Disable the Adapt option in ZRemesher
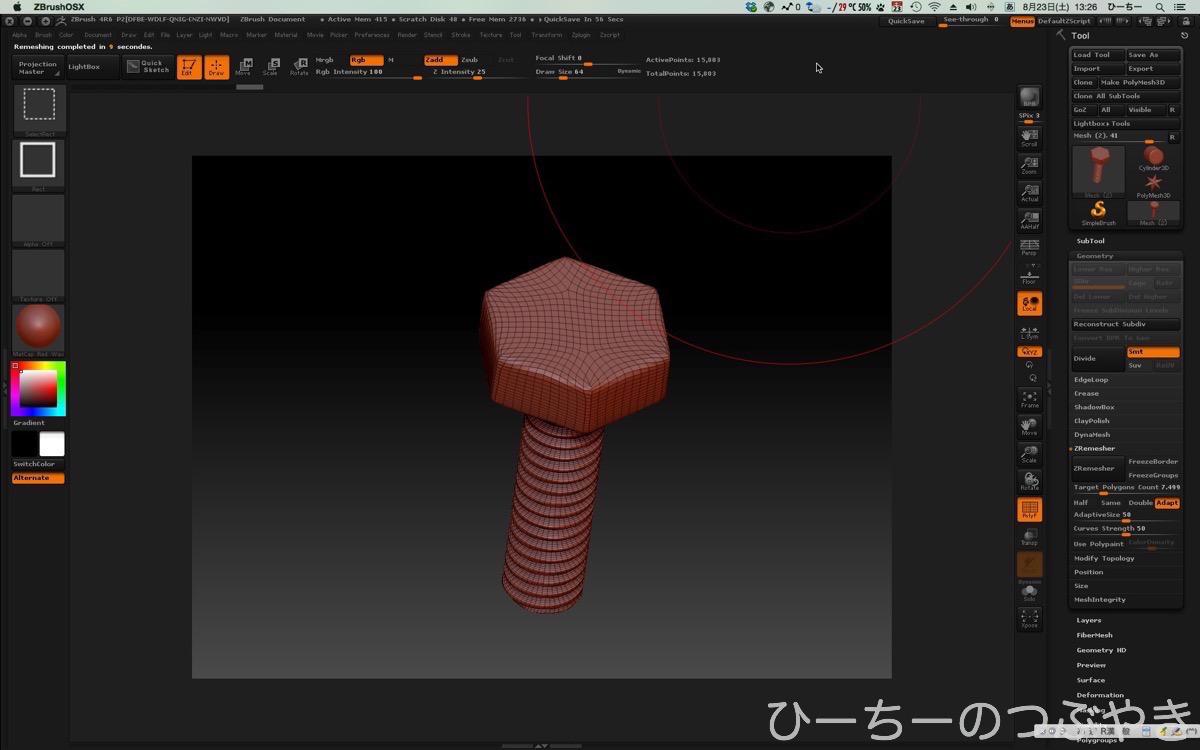Screen dimensions: 1200x750 pos(1167,503)
